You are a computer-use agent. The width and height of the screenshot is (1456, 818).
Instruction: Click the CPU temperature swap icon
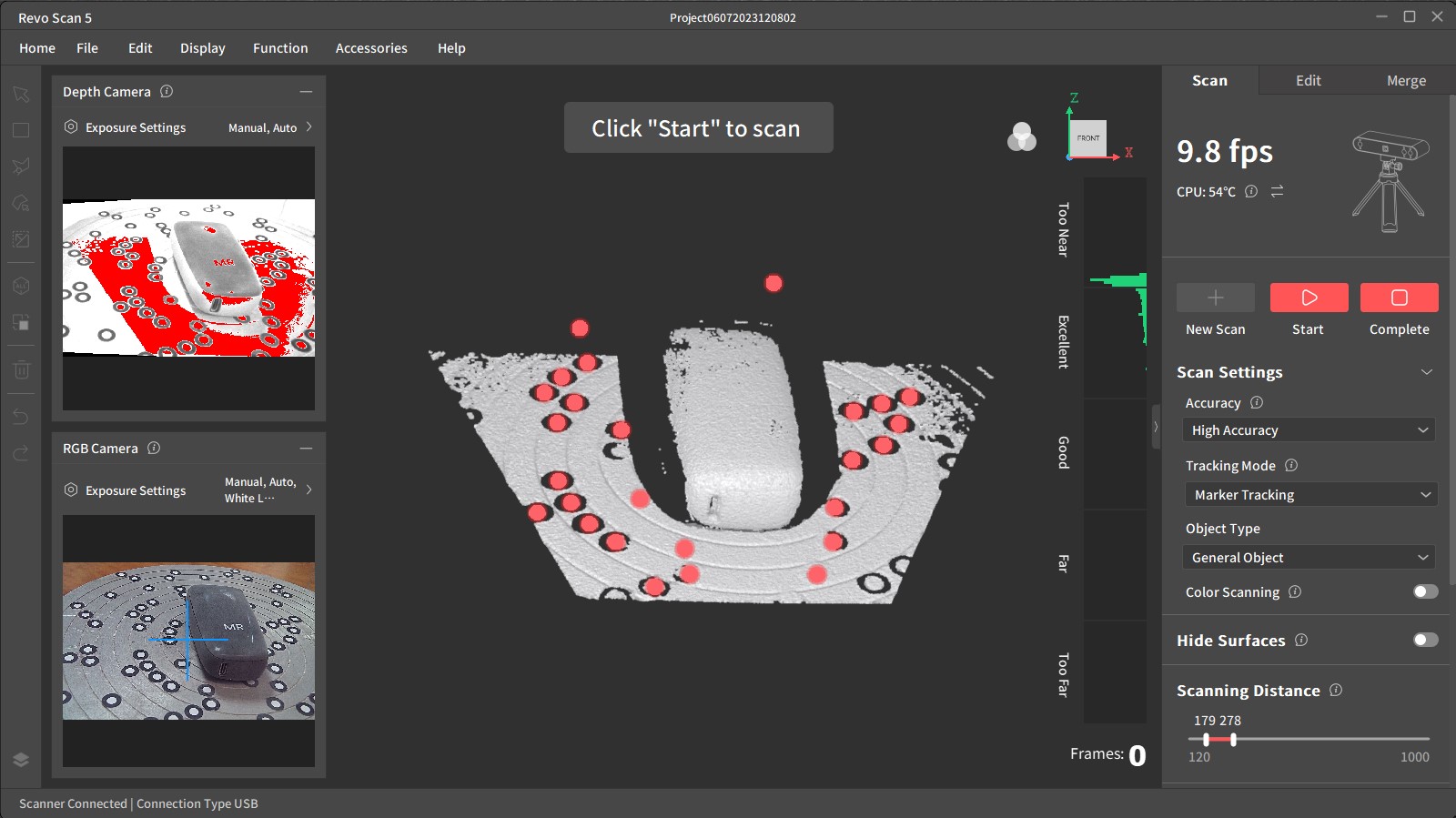[x=1277, y=191]
